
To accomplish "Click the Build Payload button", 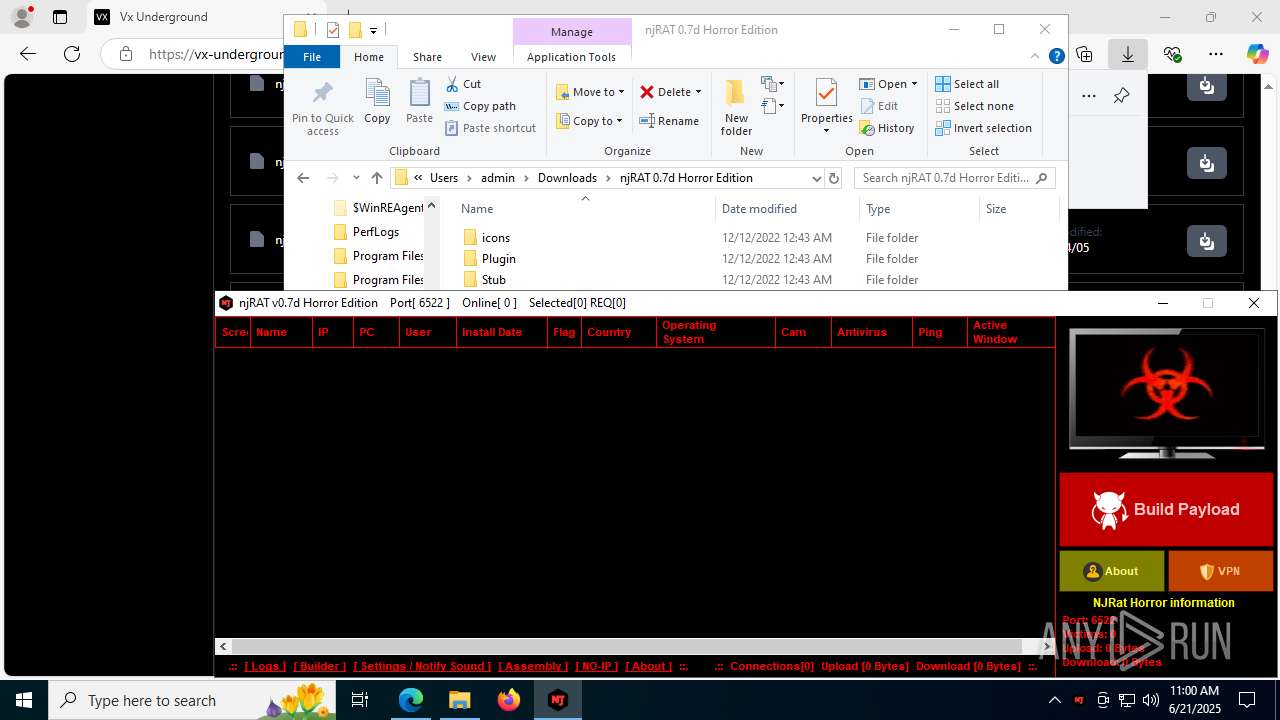I will pos(1166,509).
